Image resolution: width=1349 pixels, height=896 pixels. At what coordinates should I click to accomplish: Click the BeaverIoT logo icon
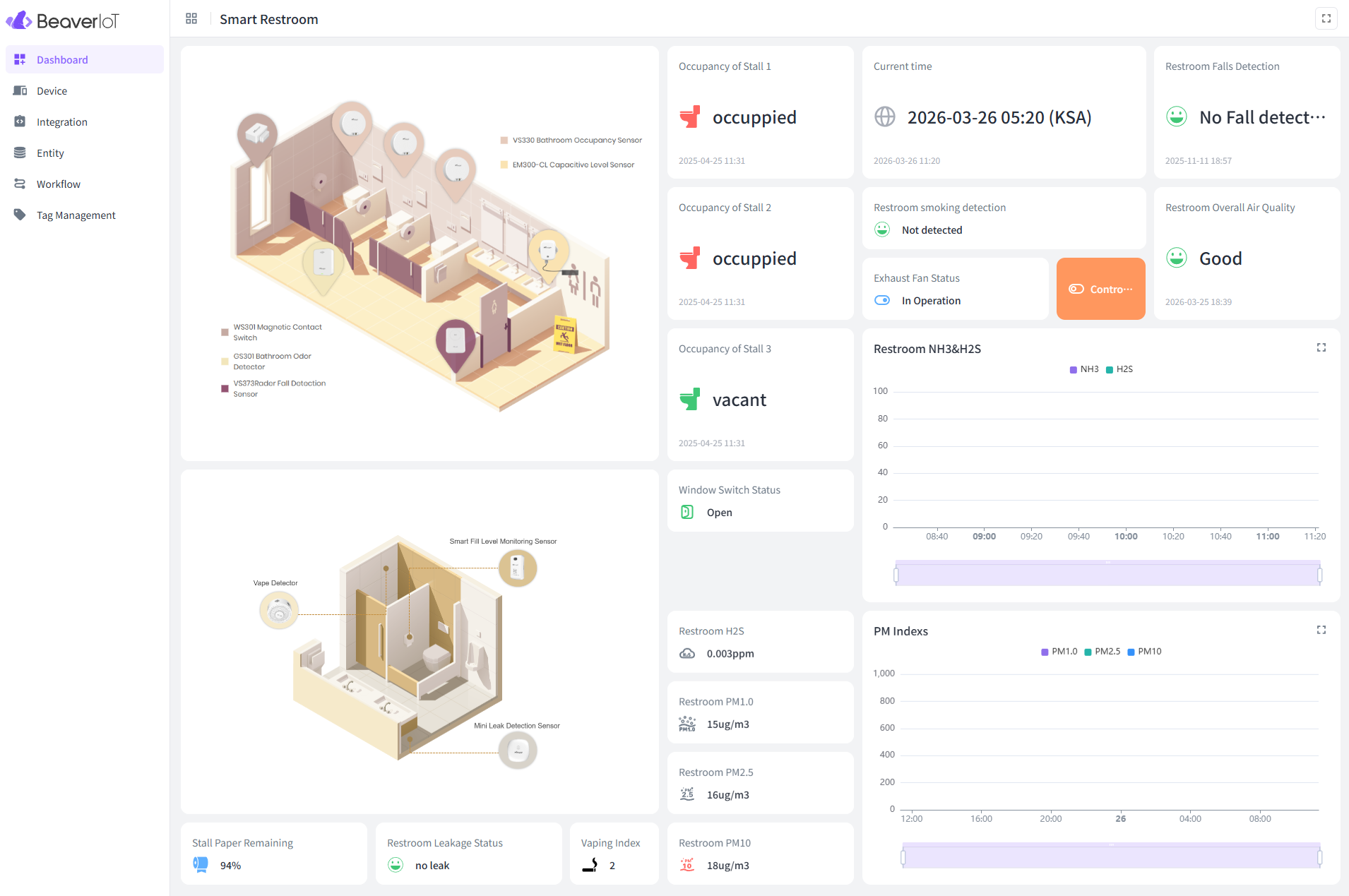(19, 20)
